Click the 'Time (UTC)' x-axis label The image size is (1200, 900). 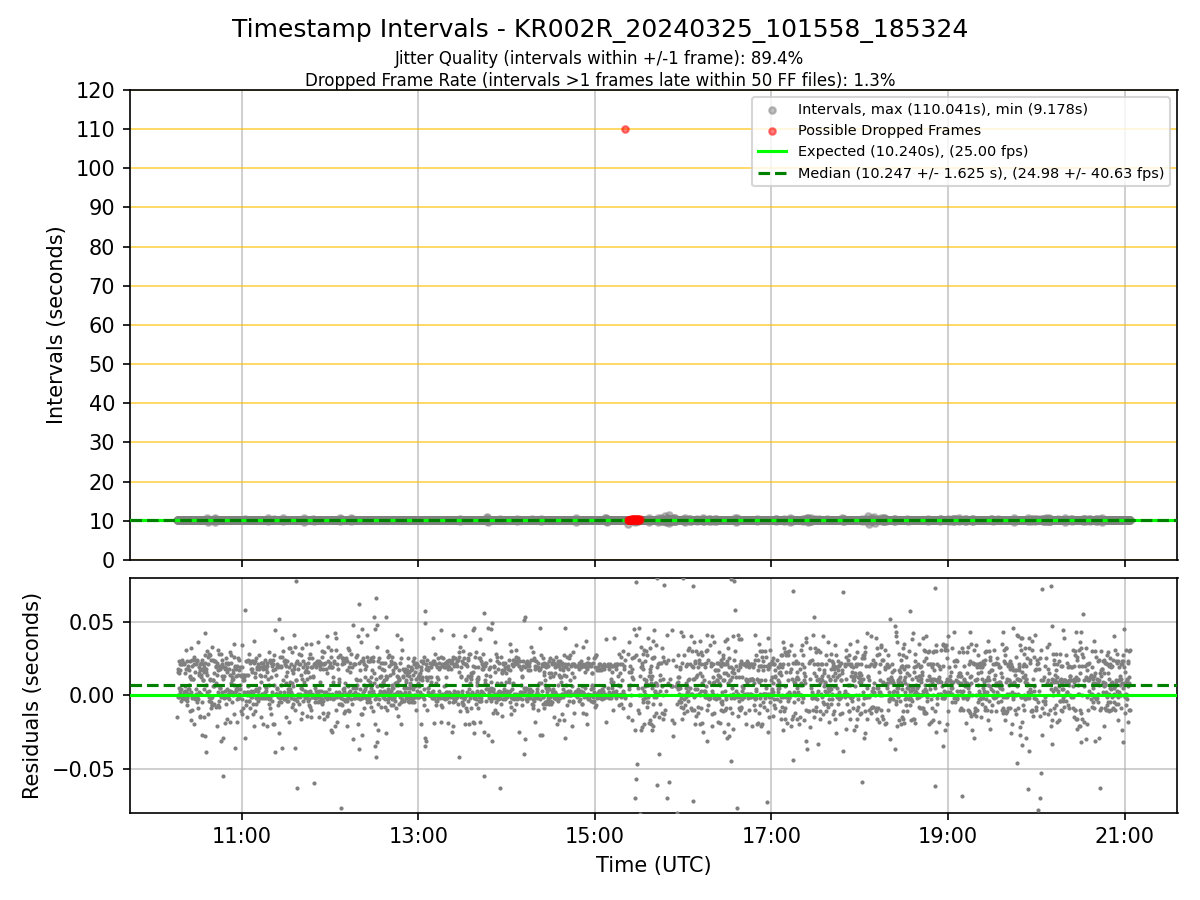coord(653,865)
